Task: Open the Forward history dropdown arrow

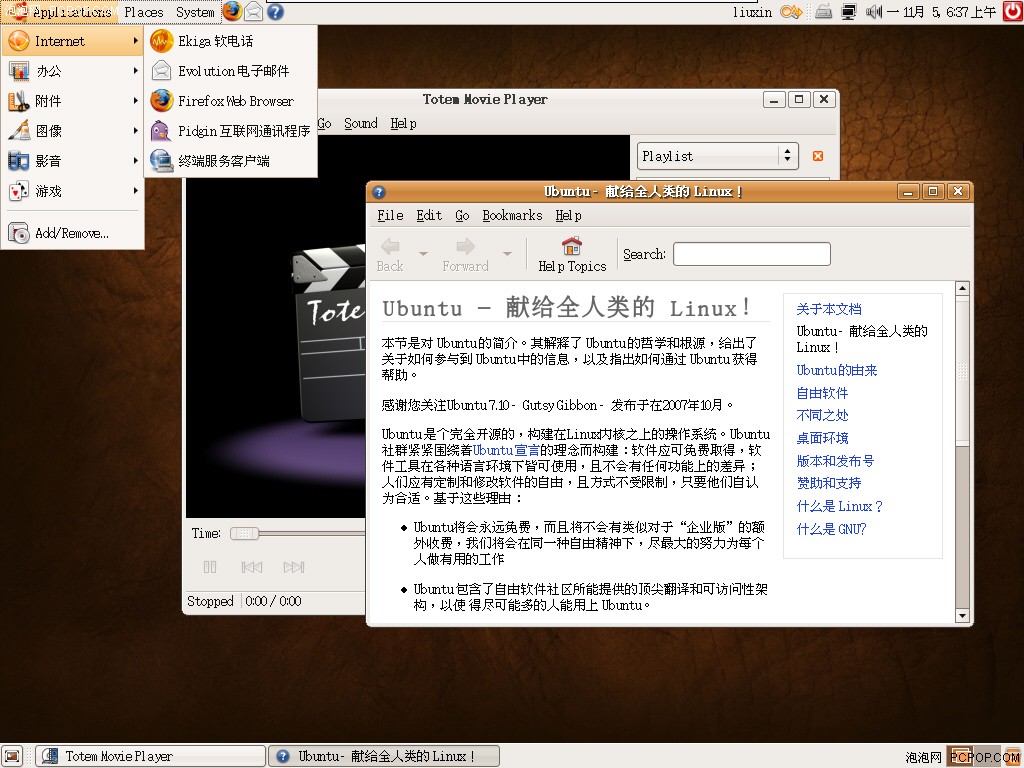Action: 507,253
